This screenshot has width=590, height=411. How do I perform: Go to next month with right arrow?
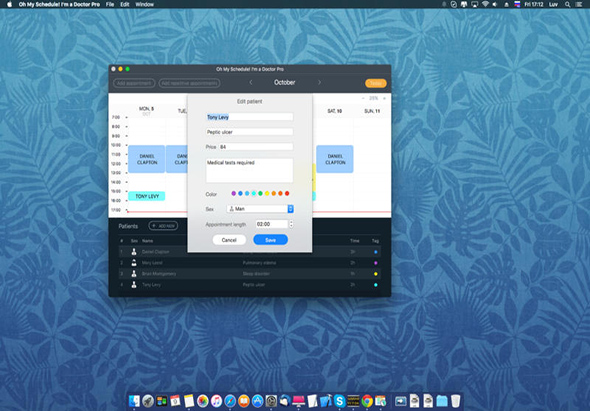click(x=319, y=82)
